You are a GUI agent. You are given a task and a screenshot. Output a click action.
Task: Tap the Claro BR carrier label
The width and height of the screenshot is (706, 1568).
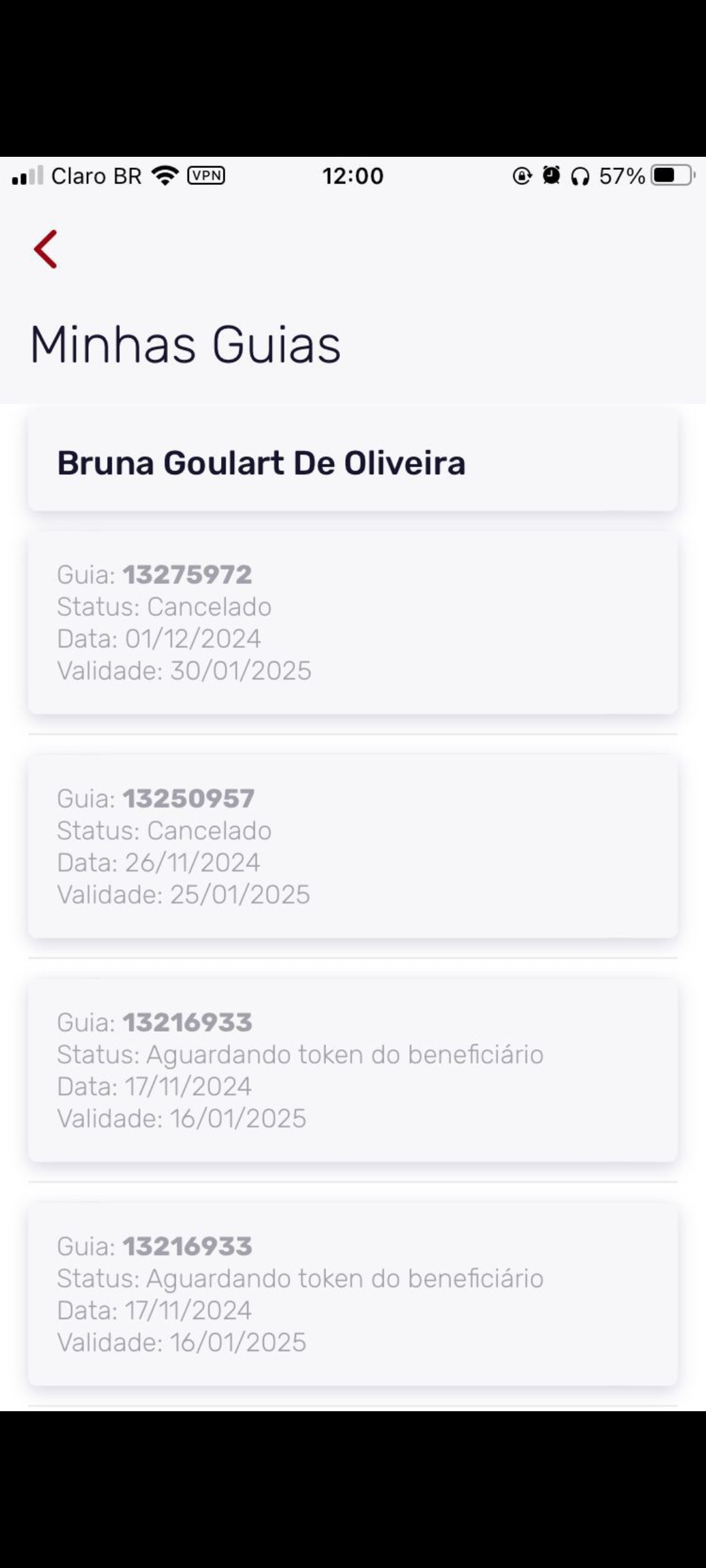click(x=96, y=176)
